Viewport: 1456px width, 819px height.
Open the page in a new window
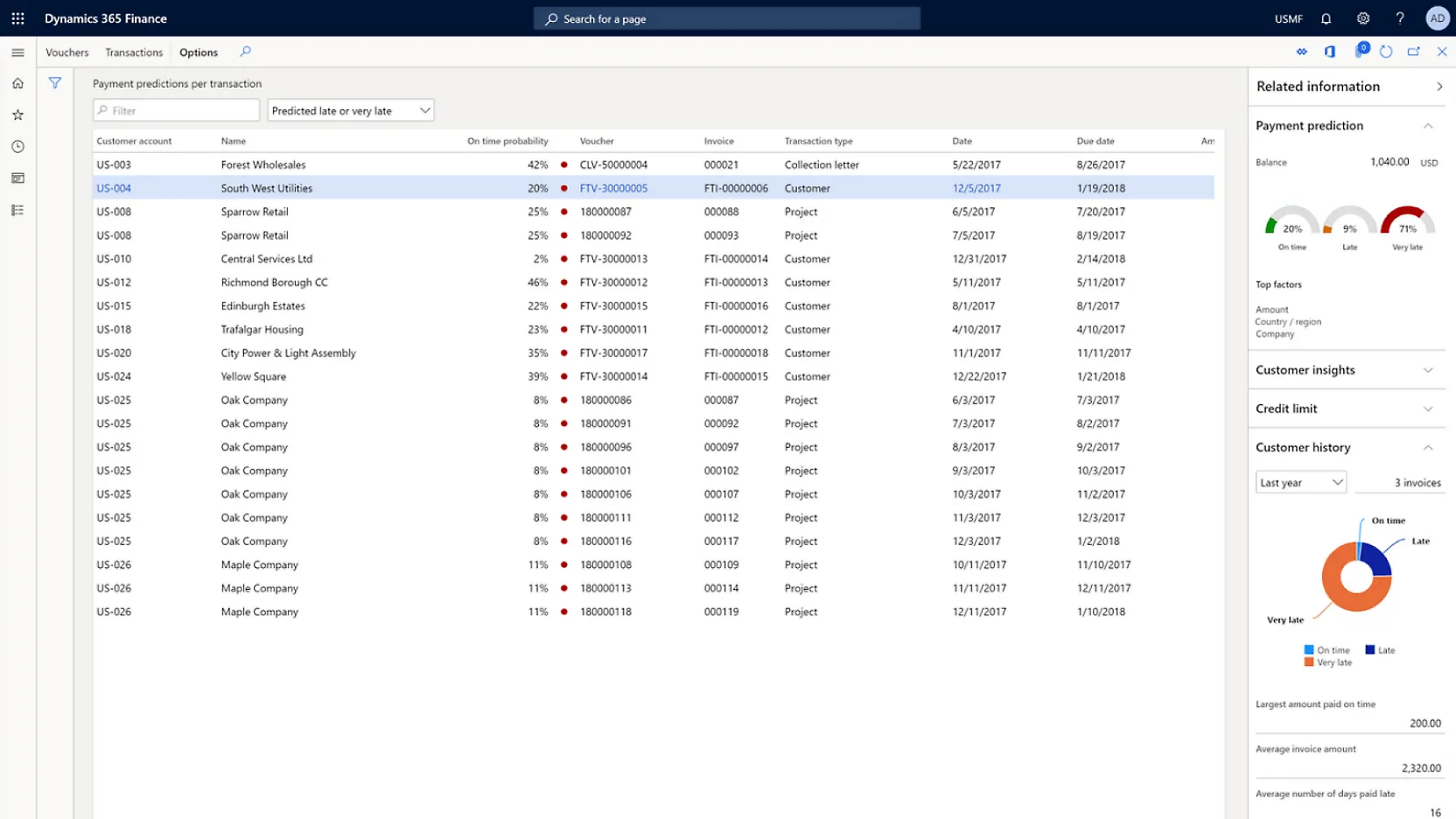tap(1413, 52)
